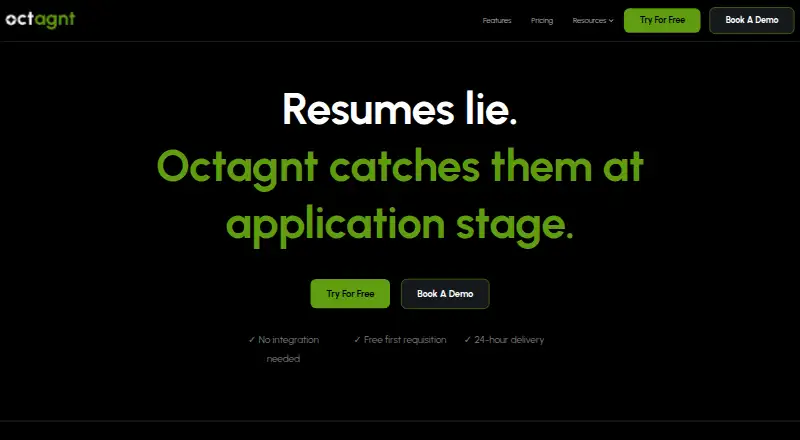Screen dimensions: 800x440
Task: Click the hero Try For Free button
Action: click(x=350, y=294)
